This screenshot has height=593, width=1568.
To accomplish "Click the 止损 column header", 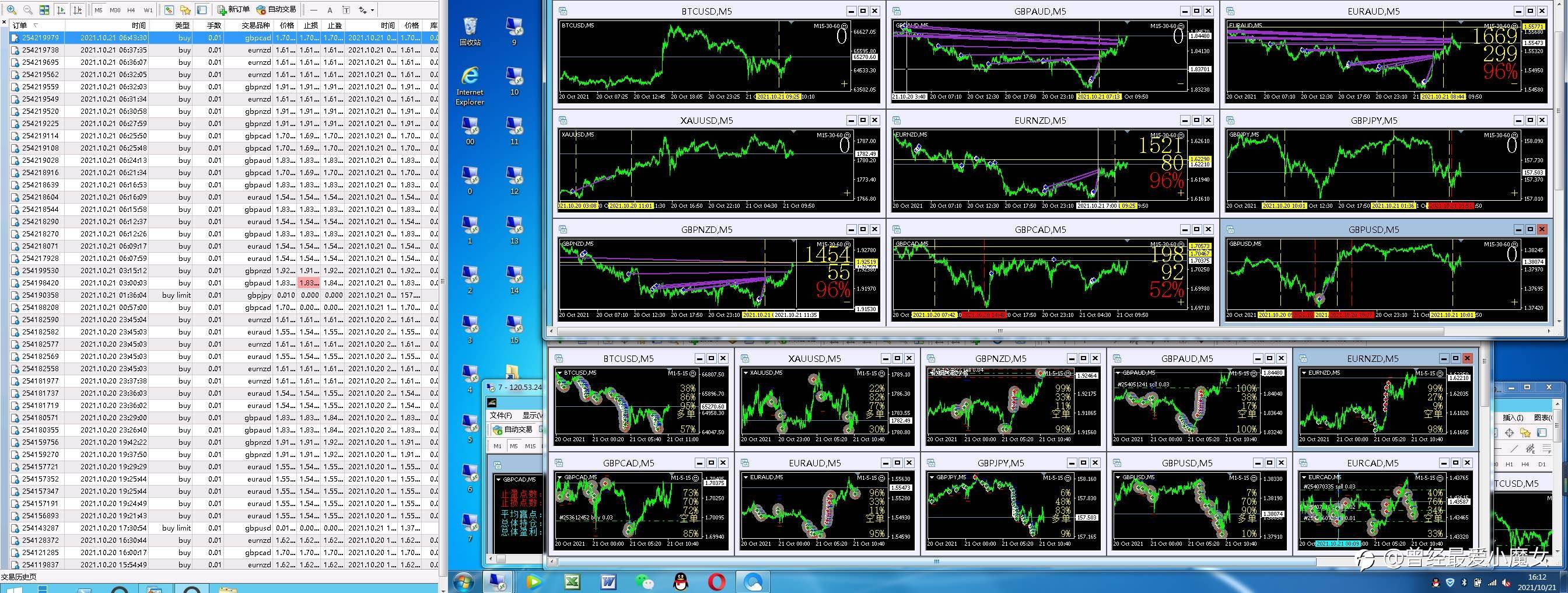I will point(310,26).
